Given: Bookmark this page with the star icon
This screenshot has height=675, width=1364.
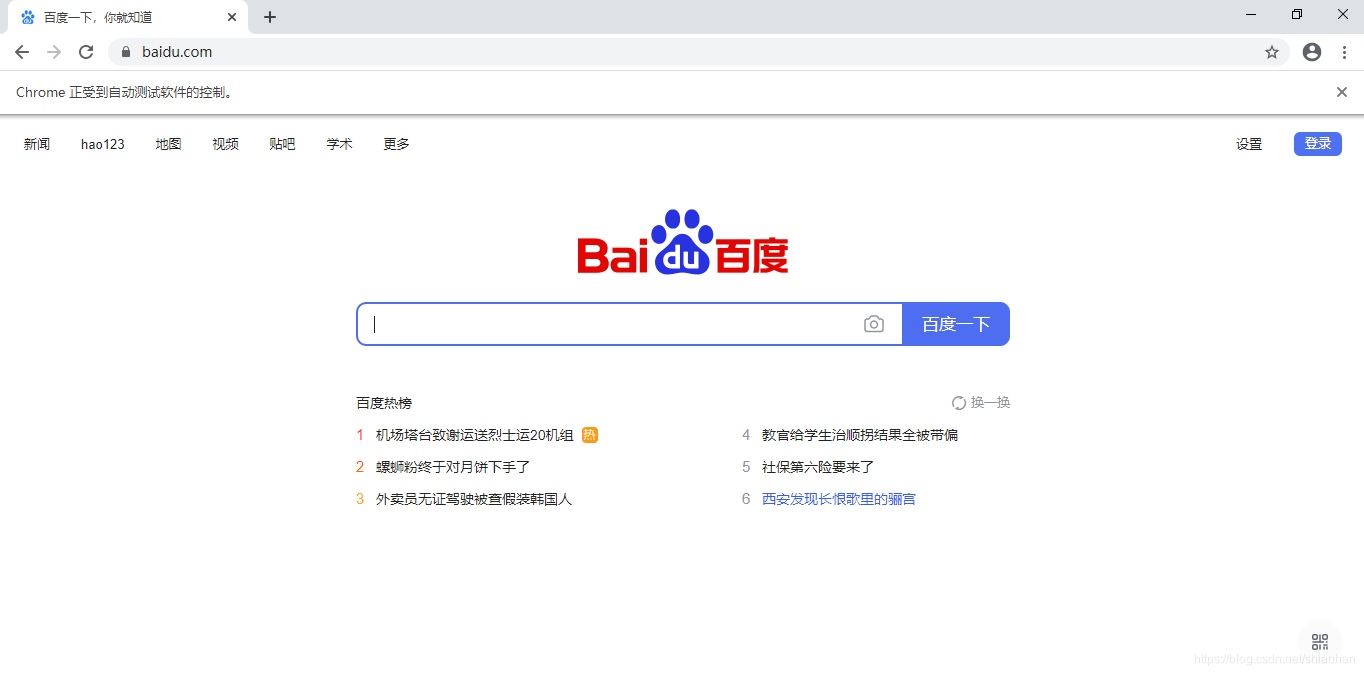Looking at the screenshot, I should pyautogui.click(x=1272, y=52).
